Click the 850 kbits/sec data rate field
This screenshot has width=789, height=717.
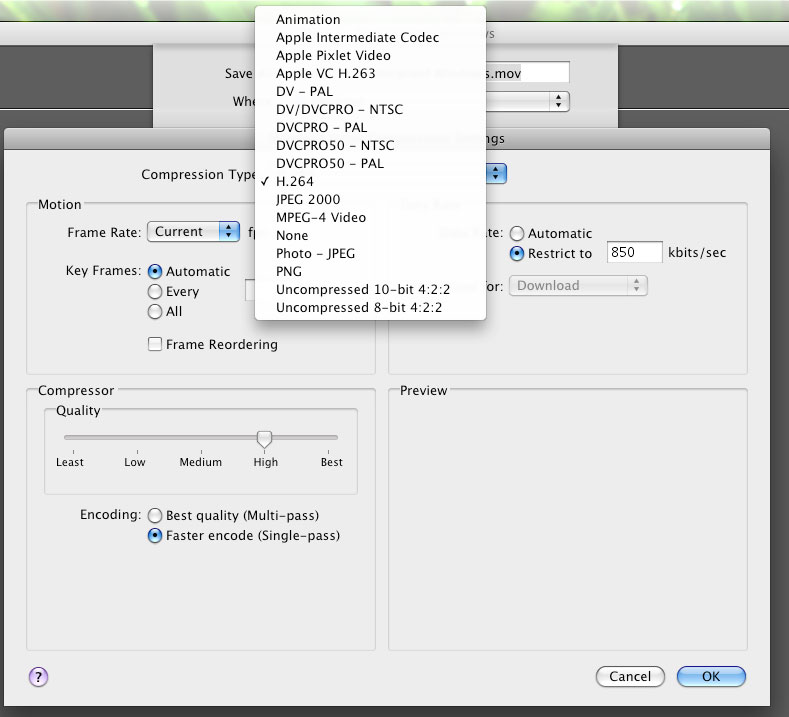[635, 252]
